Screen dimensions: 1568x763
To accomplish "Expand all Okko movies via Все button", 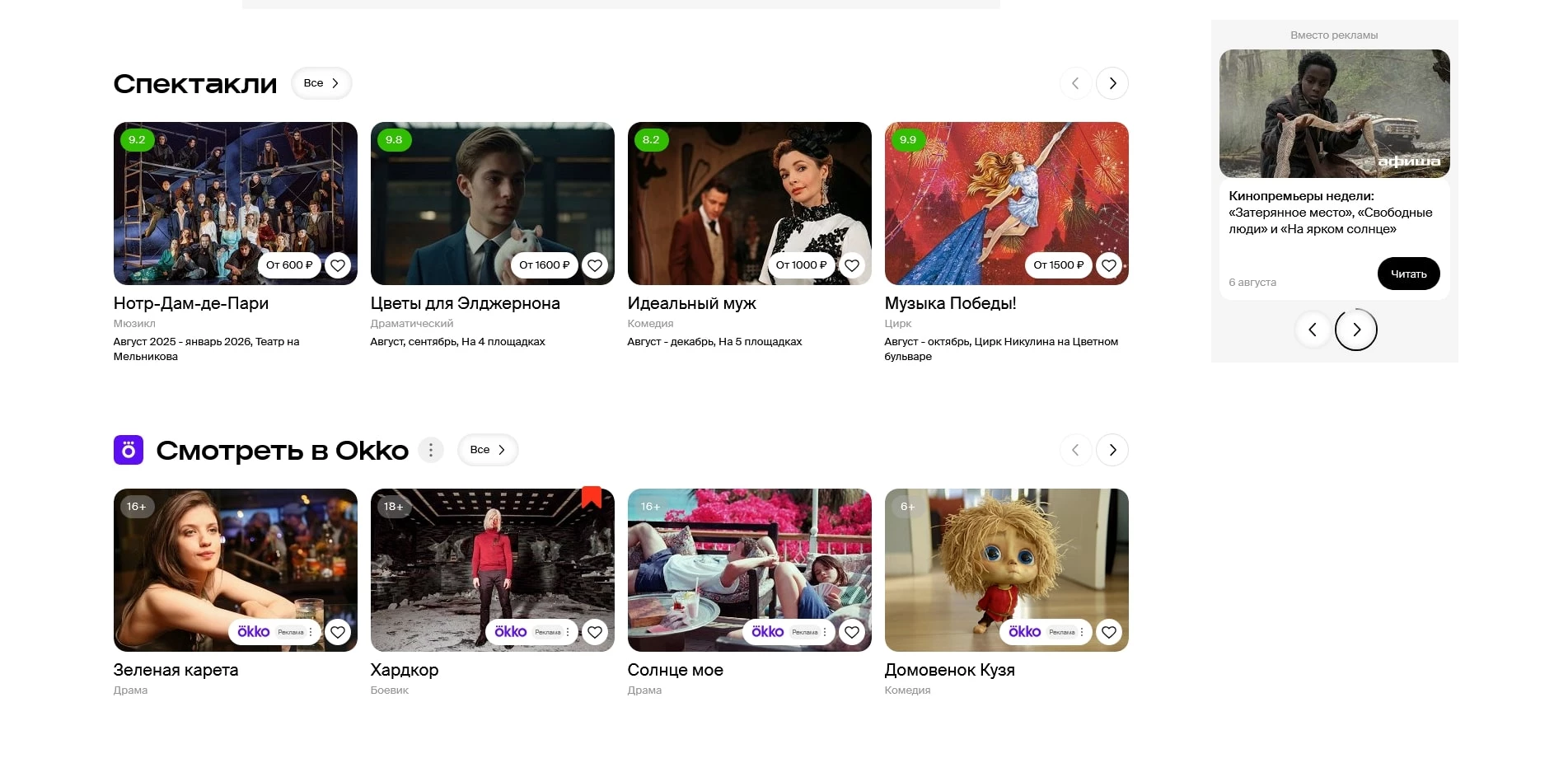I will (488, 450).
